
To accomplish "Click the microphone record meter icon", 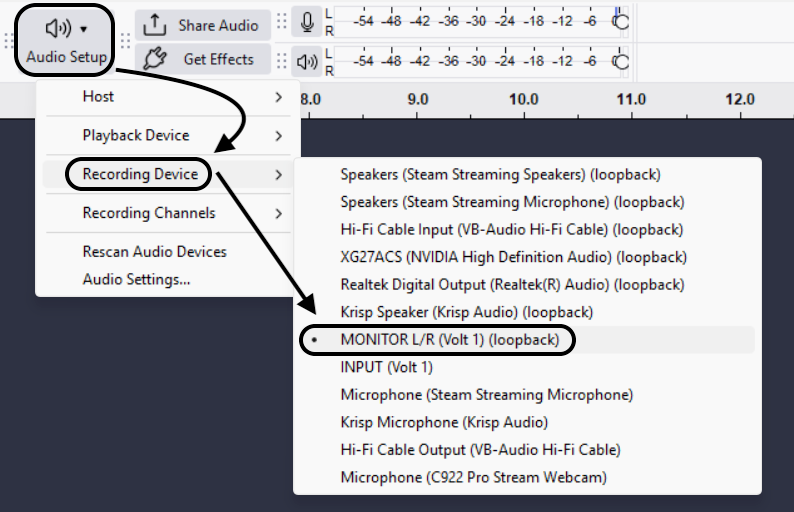I will pos(307,24).
